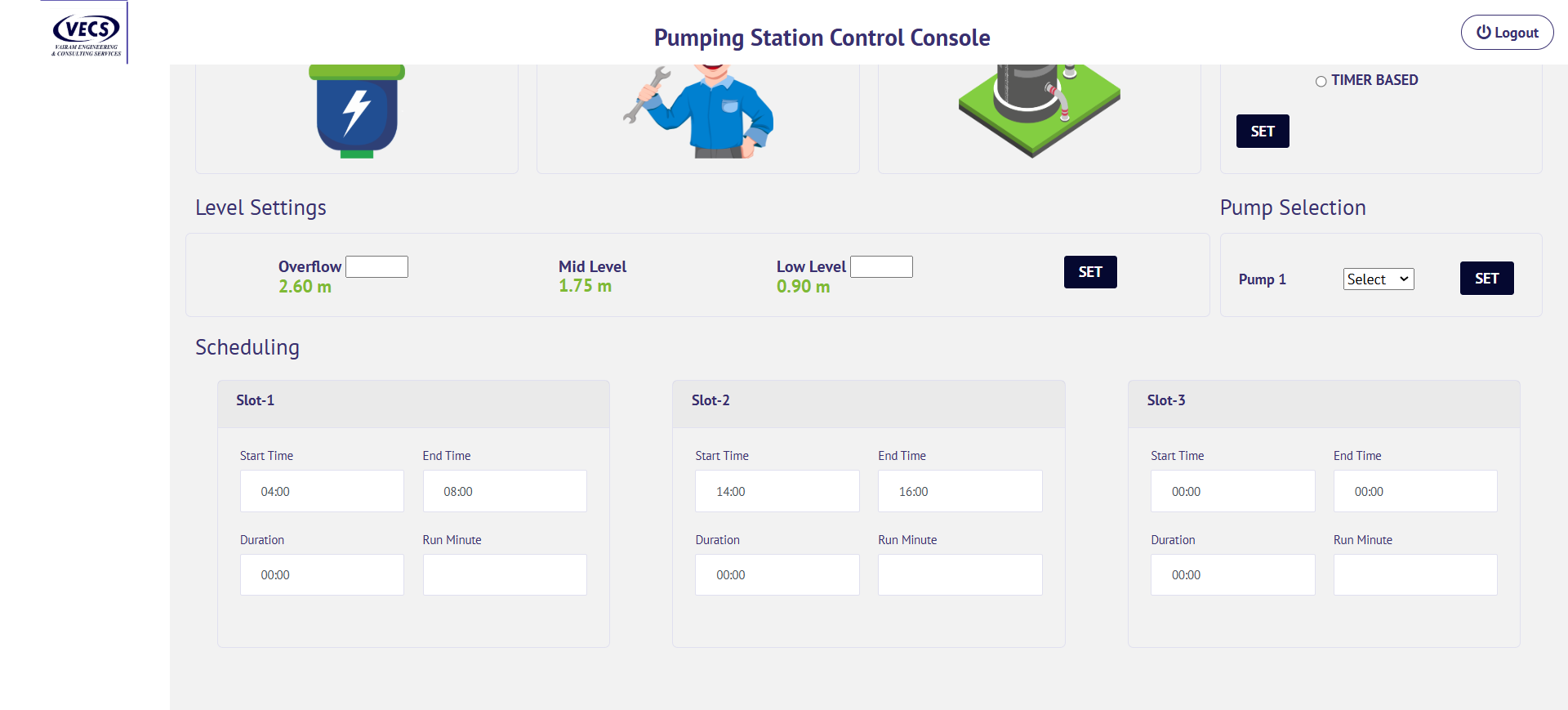Select the TIMER BASED radio option
1568x710 pixels.
point(1321,81)
